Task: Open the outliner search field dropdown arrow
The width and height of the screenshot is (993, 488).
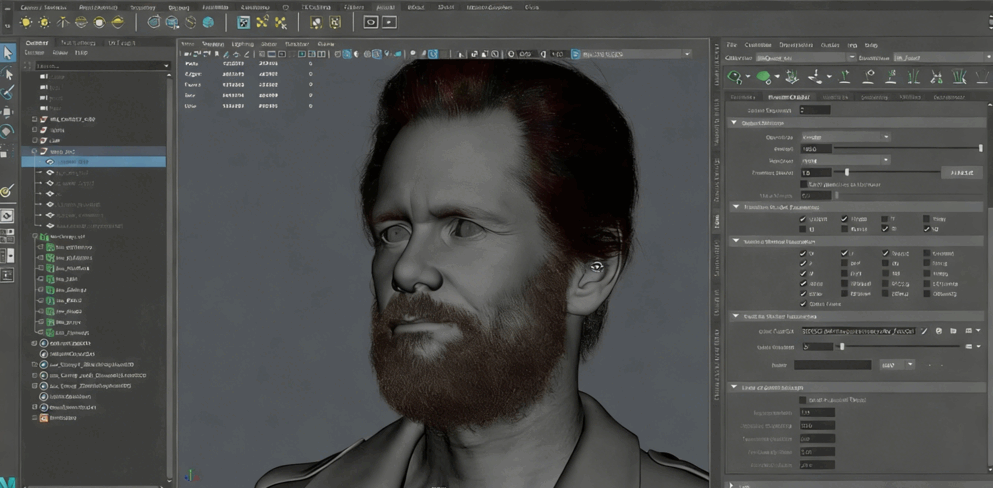Action: (x=166, y=66)
